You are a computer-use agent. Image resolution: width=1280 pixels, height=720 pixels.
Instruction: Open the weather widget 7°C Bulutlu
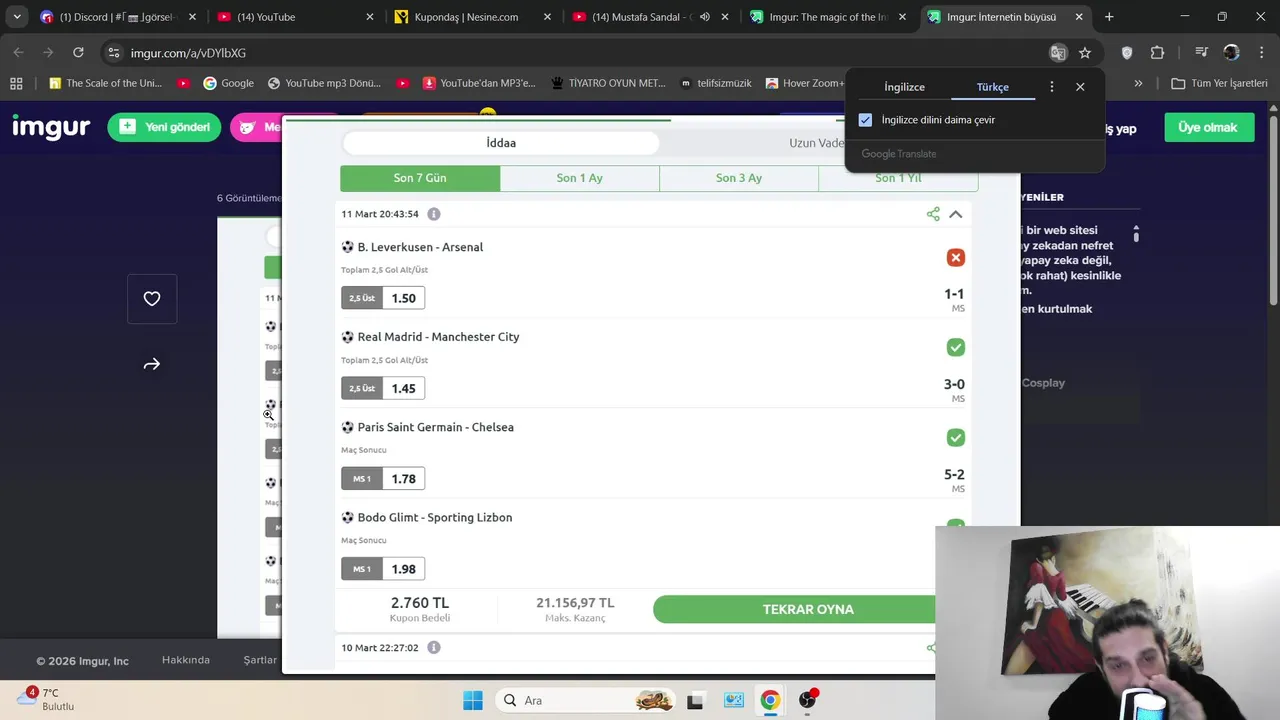[x=46, y=699]
